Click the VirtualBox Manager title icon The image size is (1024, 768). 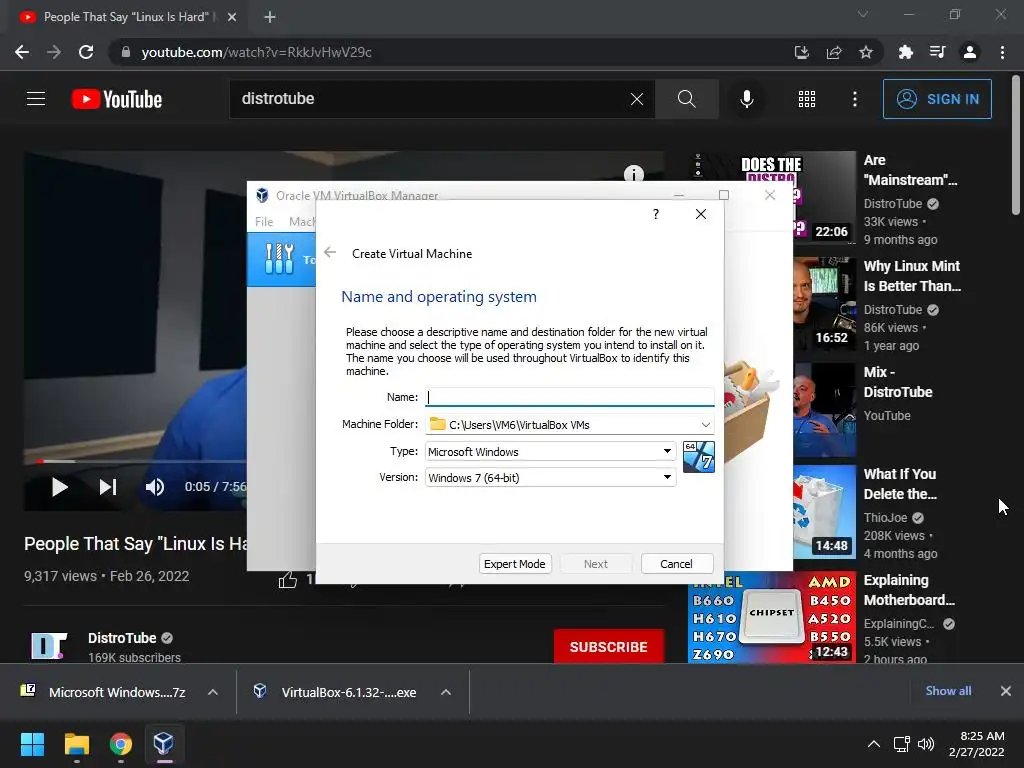[262, 195]
